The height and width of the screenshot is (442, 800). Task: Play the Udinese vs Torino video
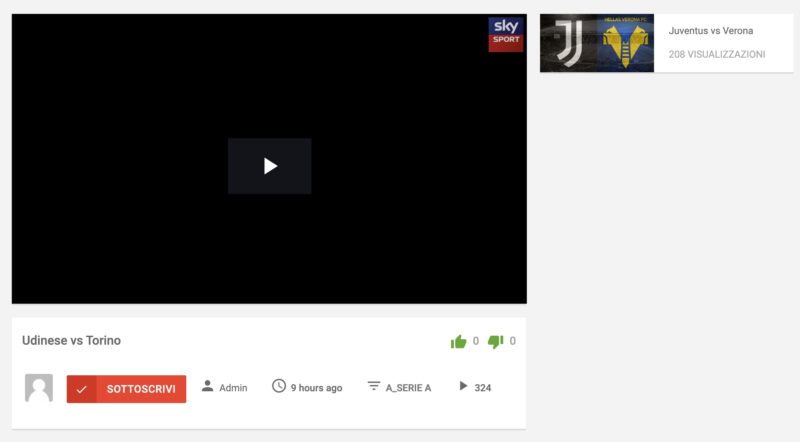click(269, 166)
